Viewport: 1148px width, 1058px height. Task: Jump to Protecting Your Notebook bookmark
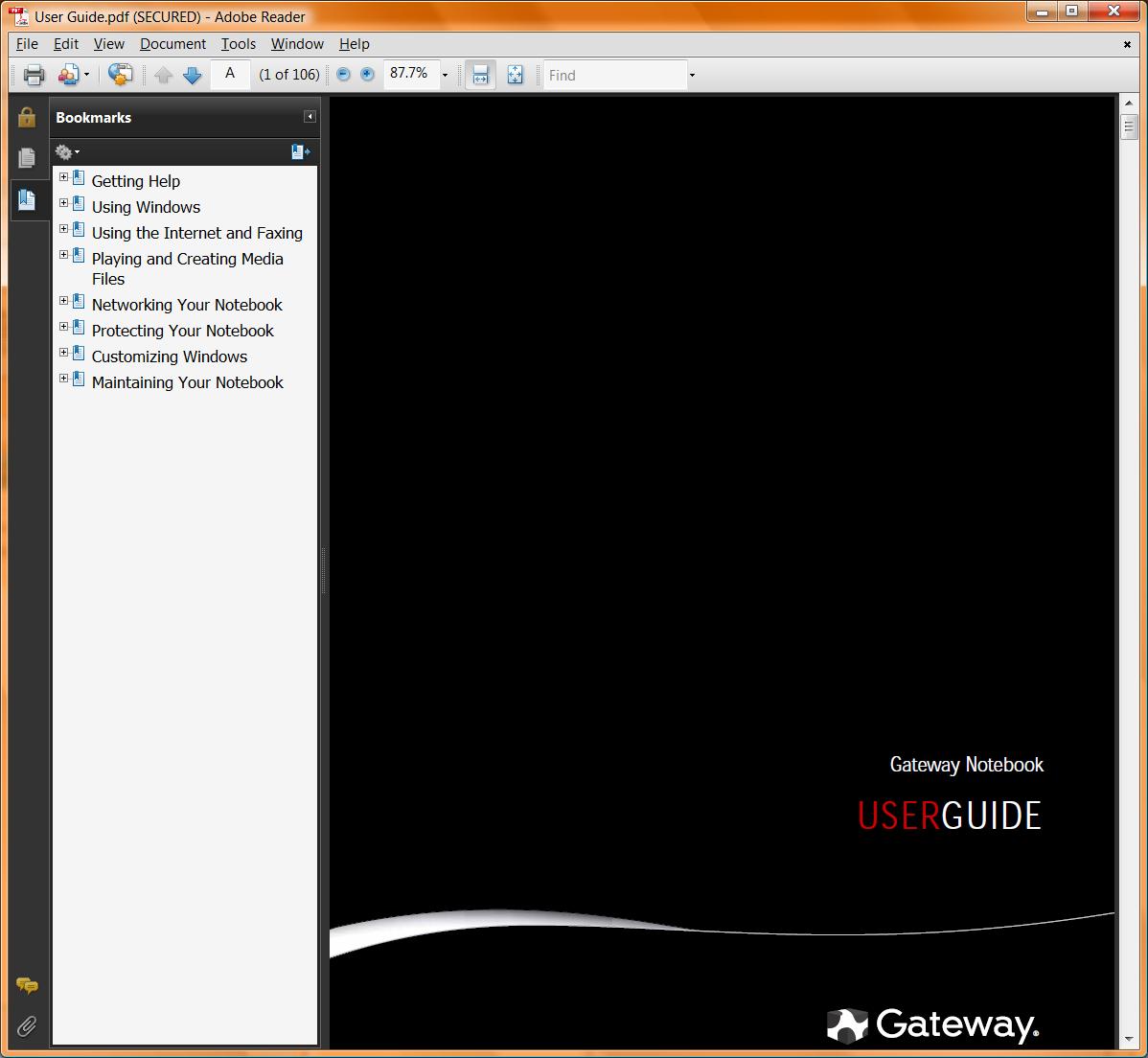pyautogui.click(x=182, y=331)
